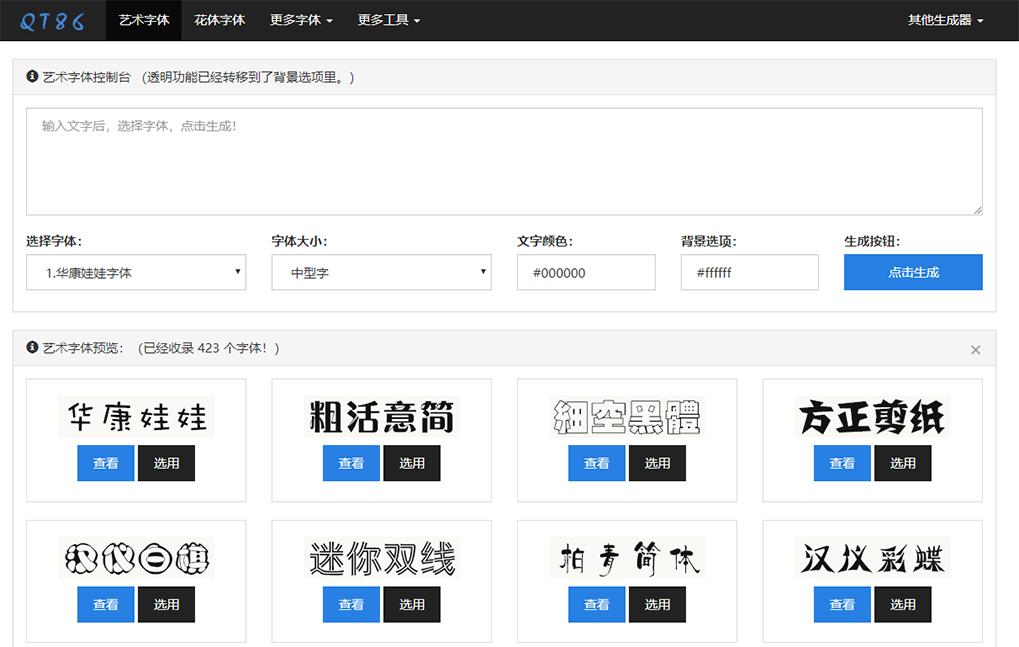The width and height of the screenshot is (1019, 647).
Task: Click the bubble-style font preview in second row
Action: tap(136, 557)
